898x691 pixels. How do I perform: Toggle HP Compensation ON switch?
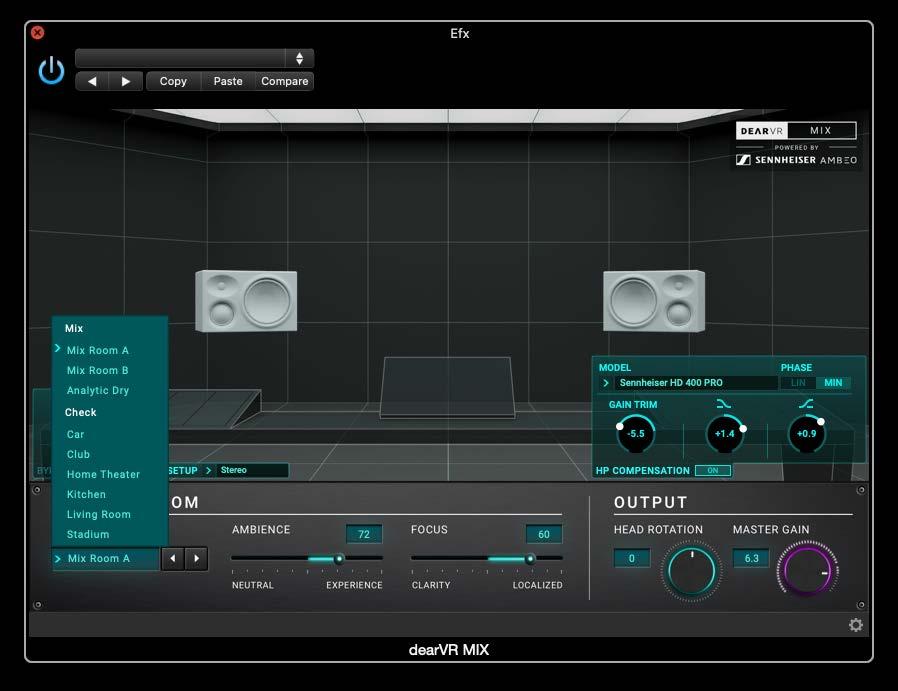pyautogui.click(x=713, y=471)
